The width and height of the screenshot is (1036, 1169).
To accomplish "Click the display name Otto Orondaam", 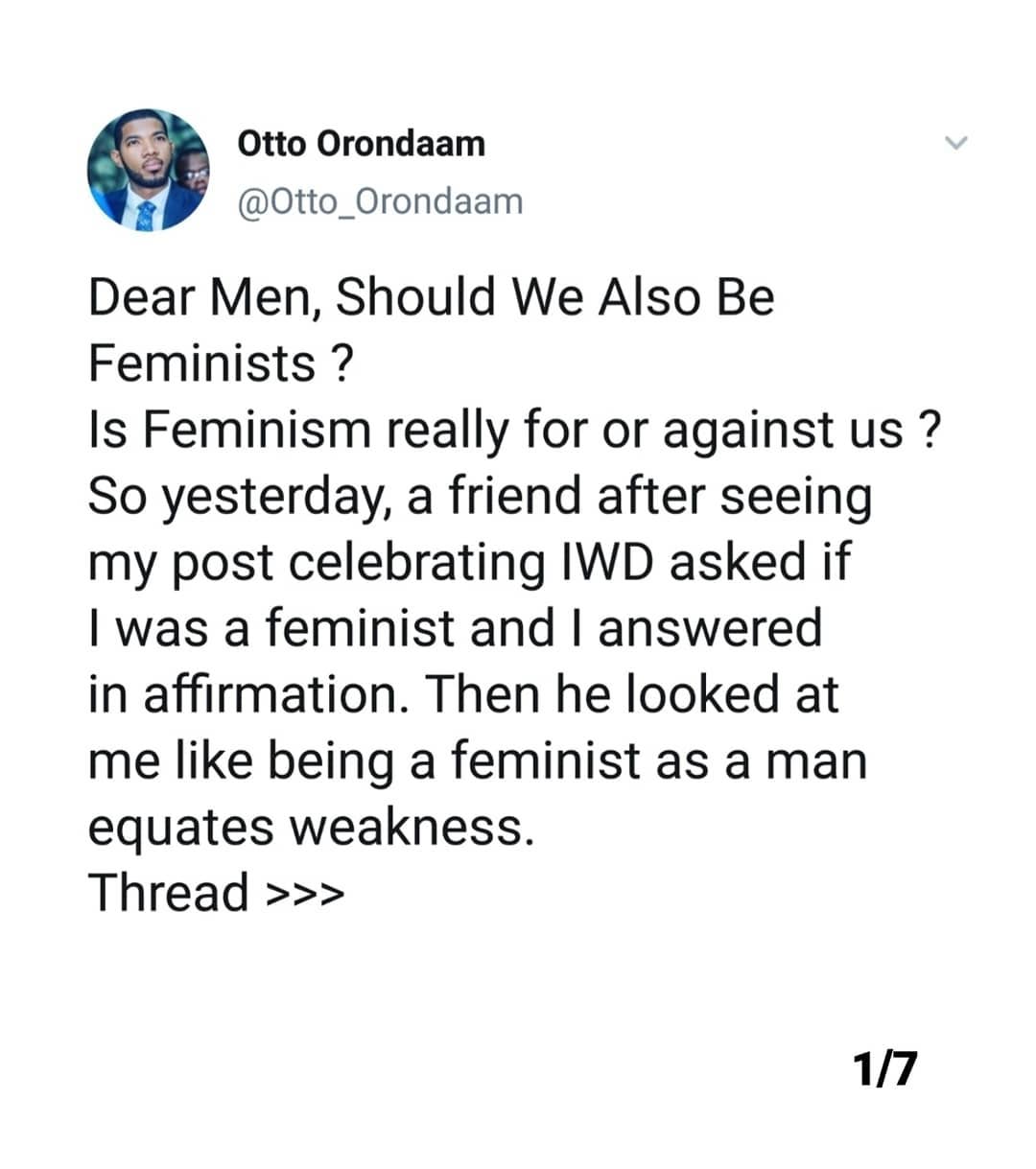I will [x=361, y=144].
